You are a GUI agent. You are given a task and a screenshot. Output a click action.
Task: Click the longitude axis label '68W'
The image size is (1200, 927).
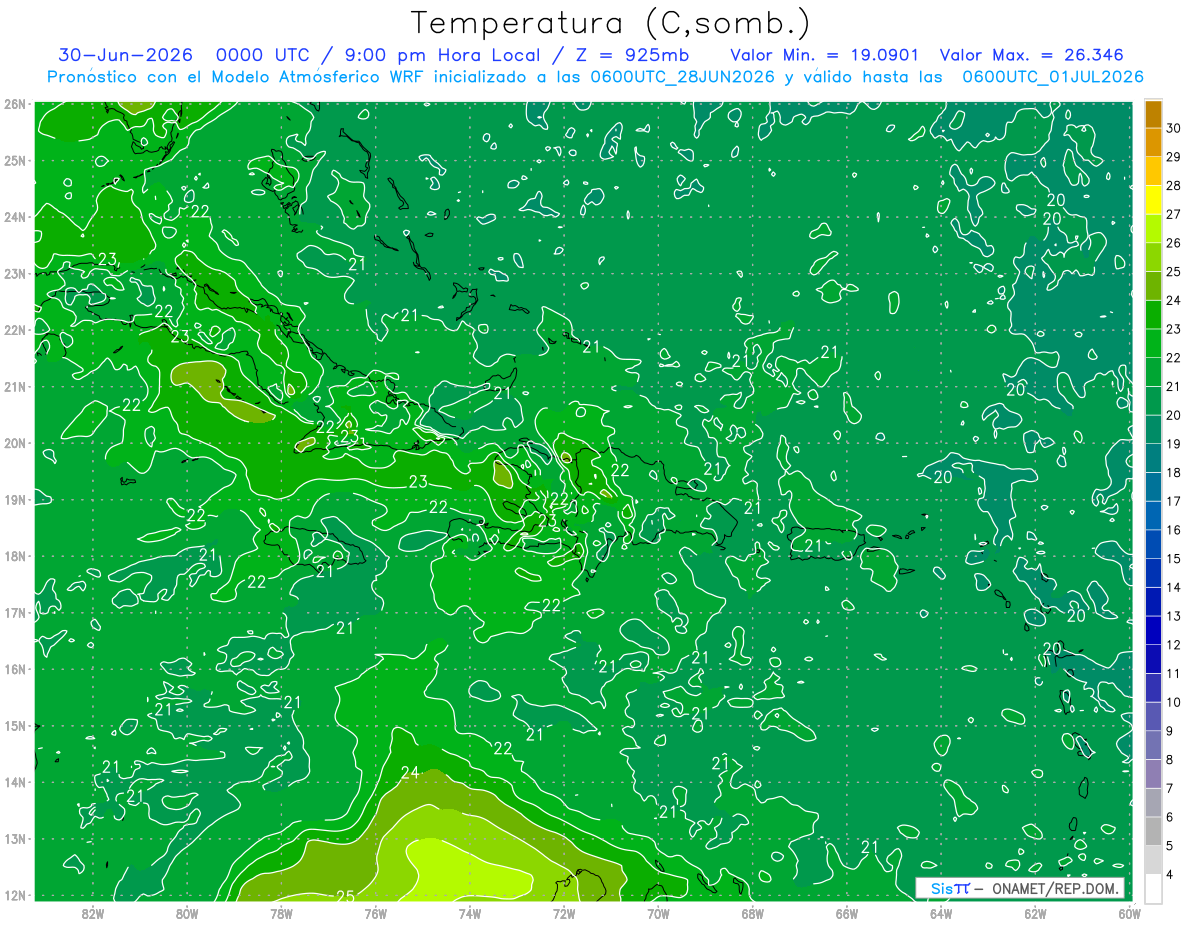click(x=753, y=914)
